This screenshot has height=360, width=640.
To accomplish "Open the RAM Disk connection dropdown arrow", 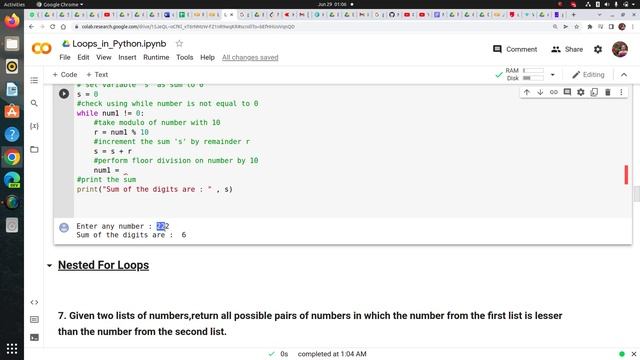I will click(x=553, y=75).
